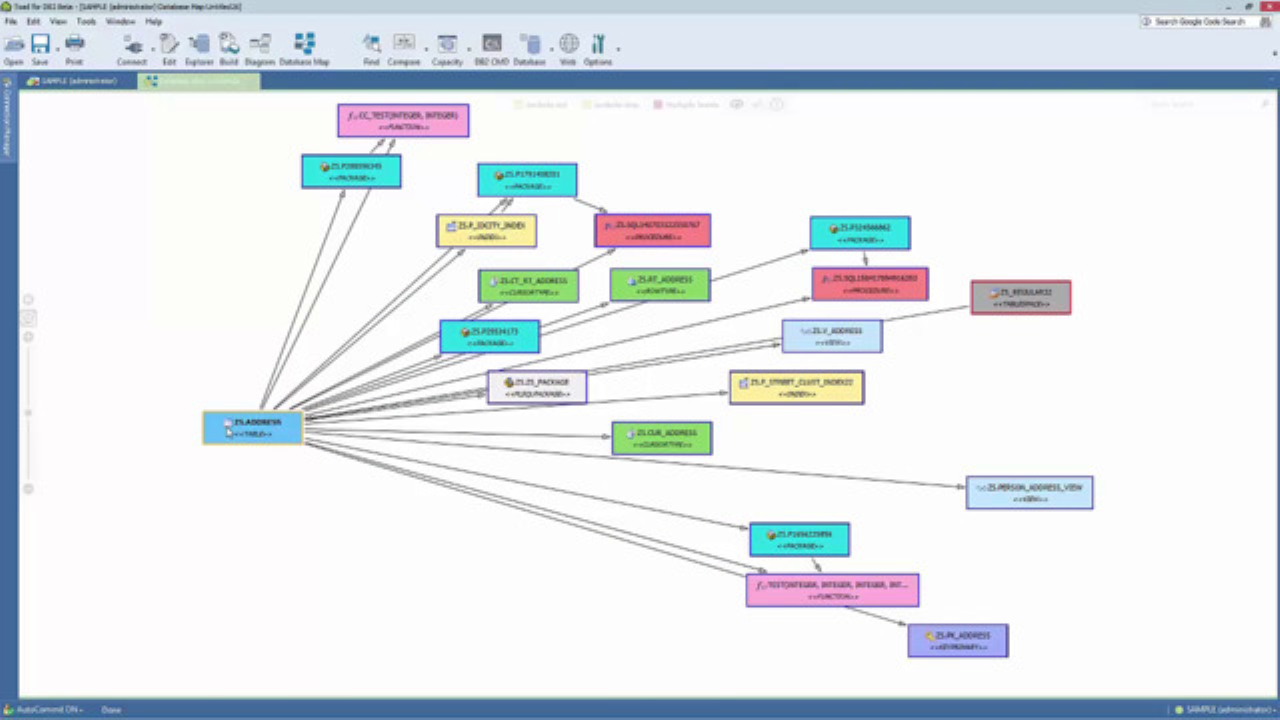
Task: Select the ZS.RT_ADDRESS rowtype node
Action: (x=660, y=285)
